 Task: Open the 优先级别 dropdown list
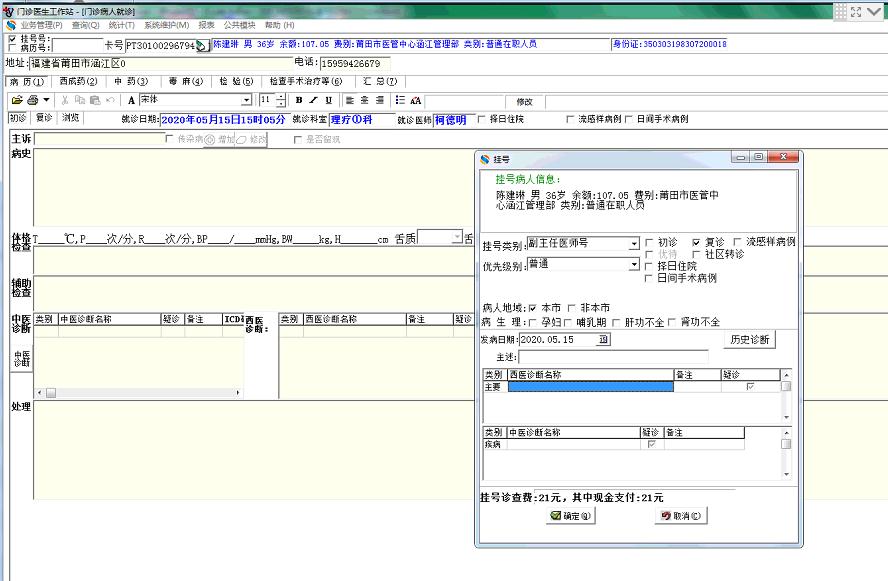[x=634, y=264]
